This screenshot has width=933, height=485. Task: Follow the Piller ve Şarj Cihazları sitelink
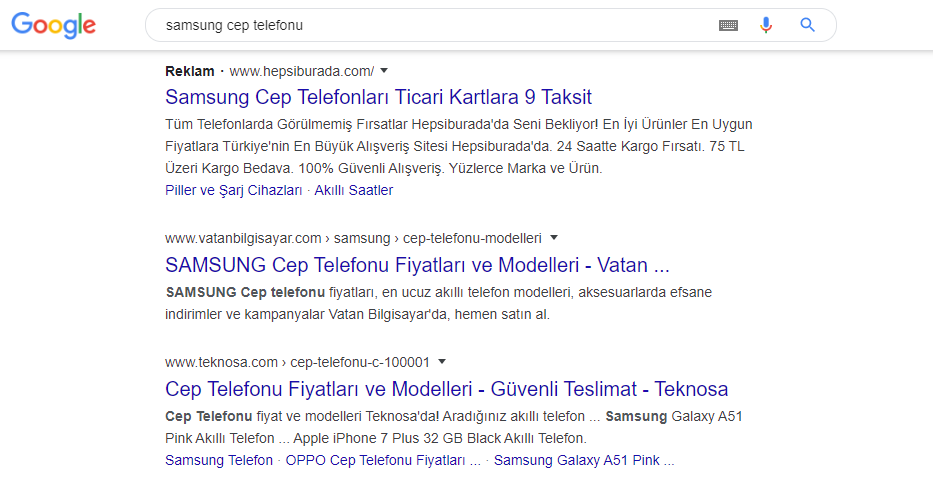(234, 190)
